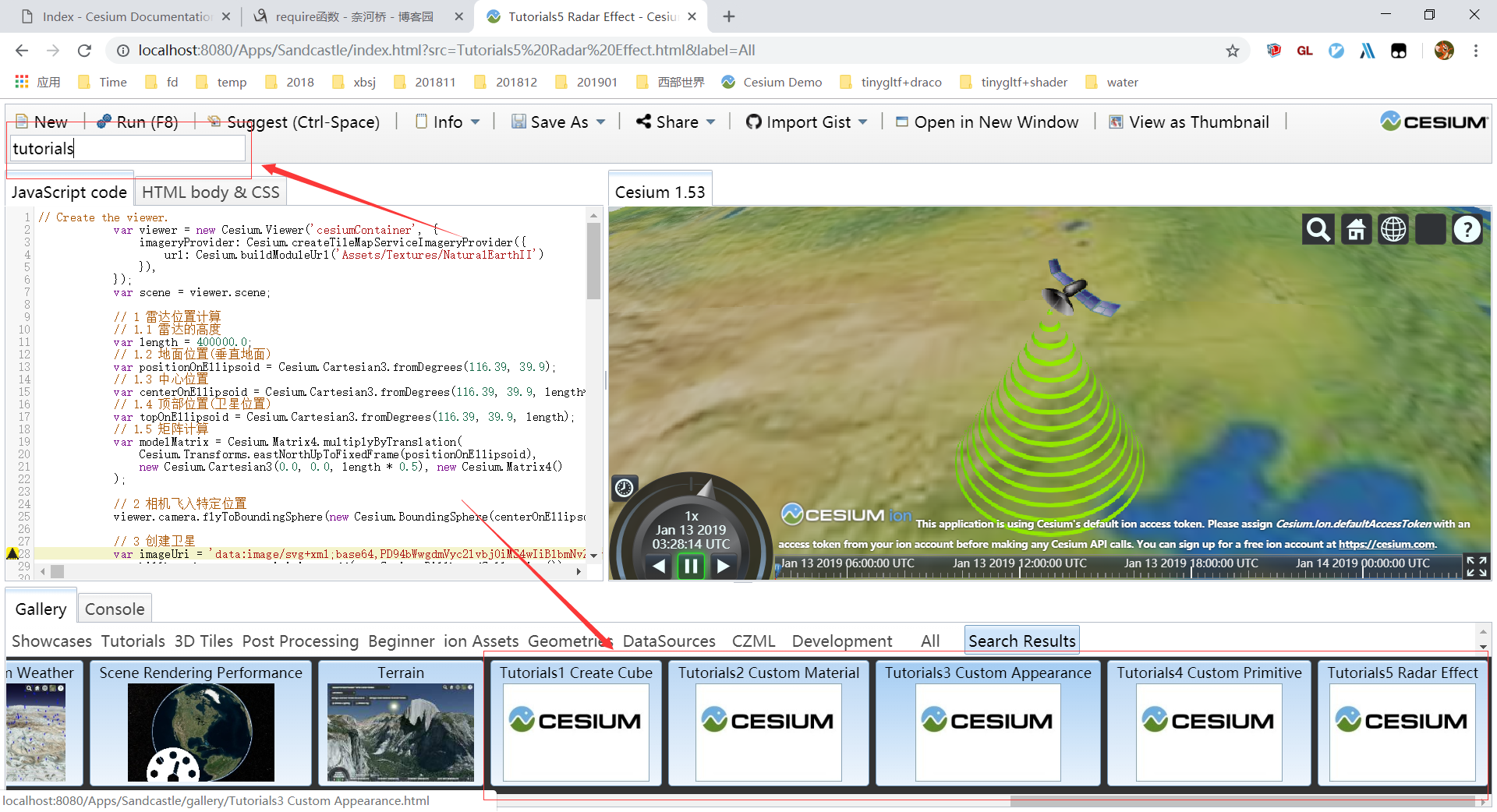Screen dimensions: 1497x812
Task: Switch to HTML body & CSS tab
Action: [211, 192]
